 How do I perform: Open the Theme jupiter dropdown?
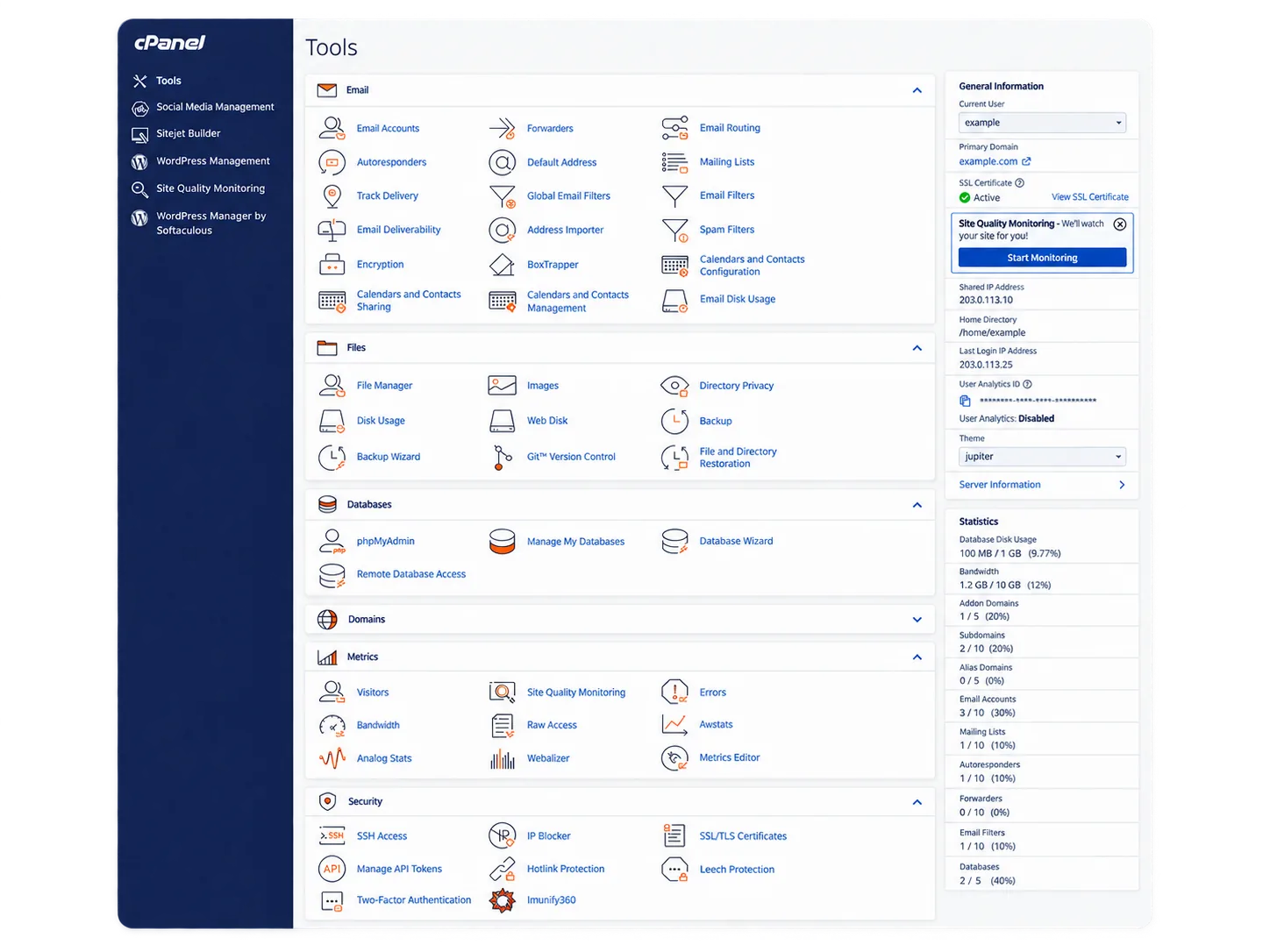click(1042, 457)
